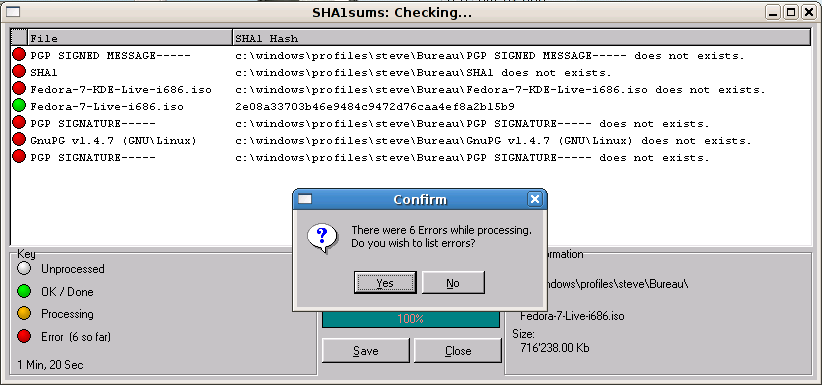The image size is (822, 385).
Task: Sort by the File column header
Action: pyautogui.click(x=129, y=38)
